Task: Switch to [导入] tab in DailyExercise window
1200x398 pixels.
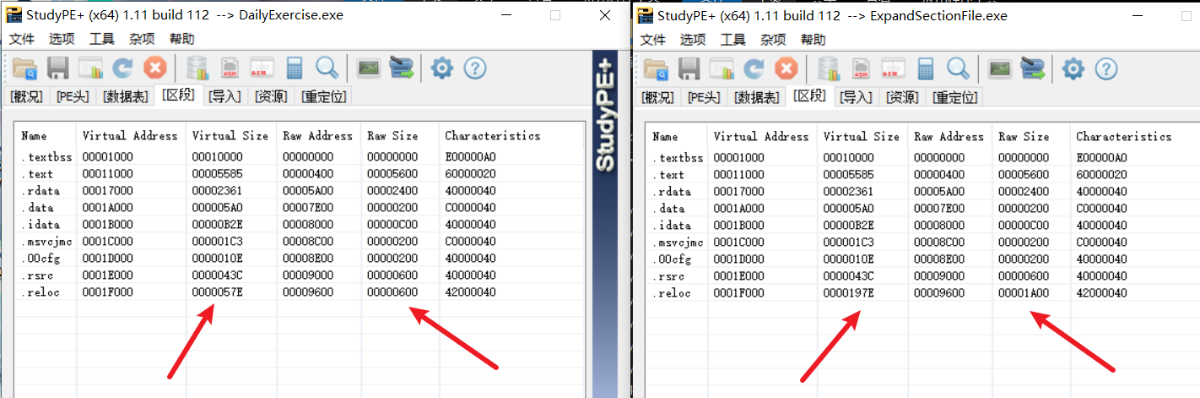Action: [225, 97]
